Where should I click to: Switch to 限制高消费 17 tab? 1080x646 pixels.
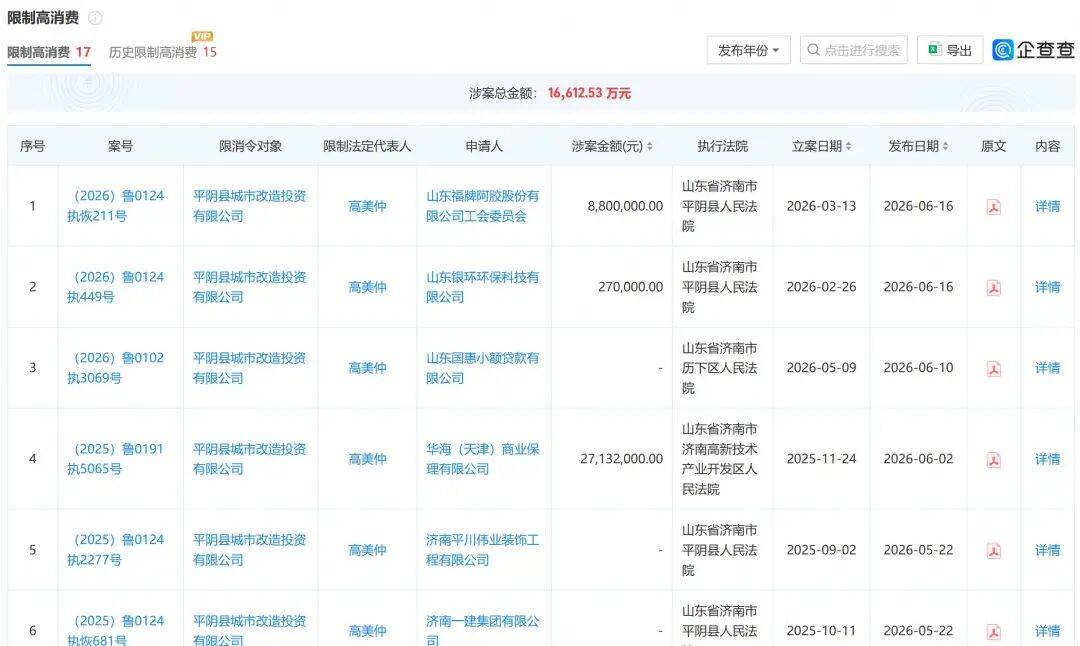49,52
